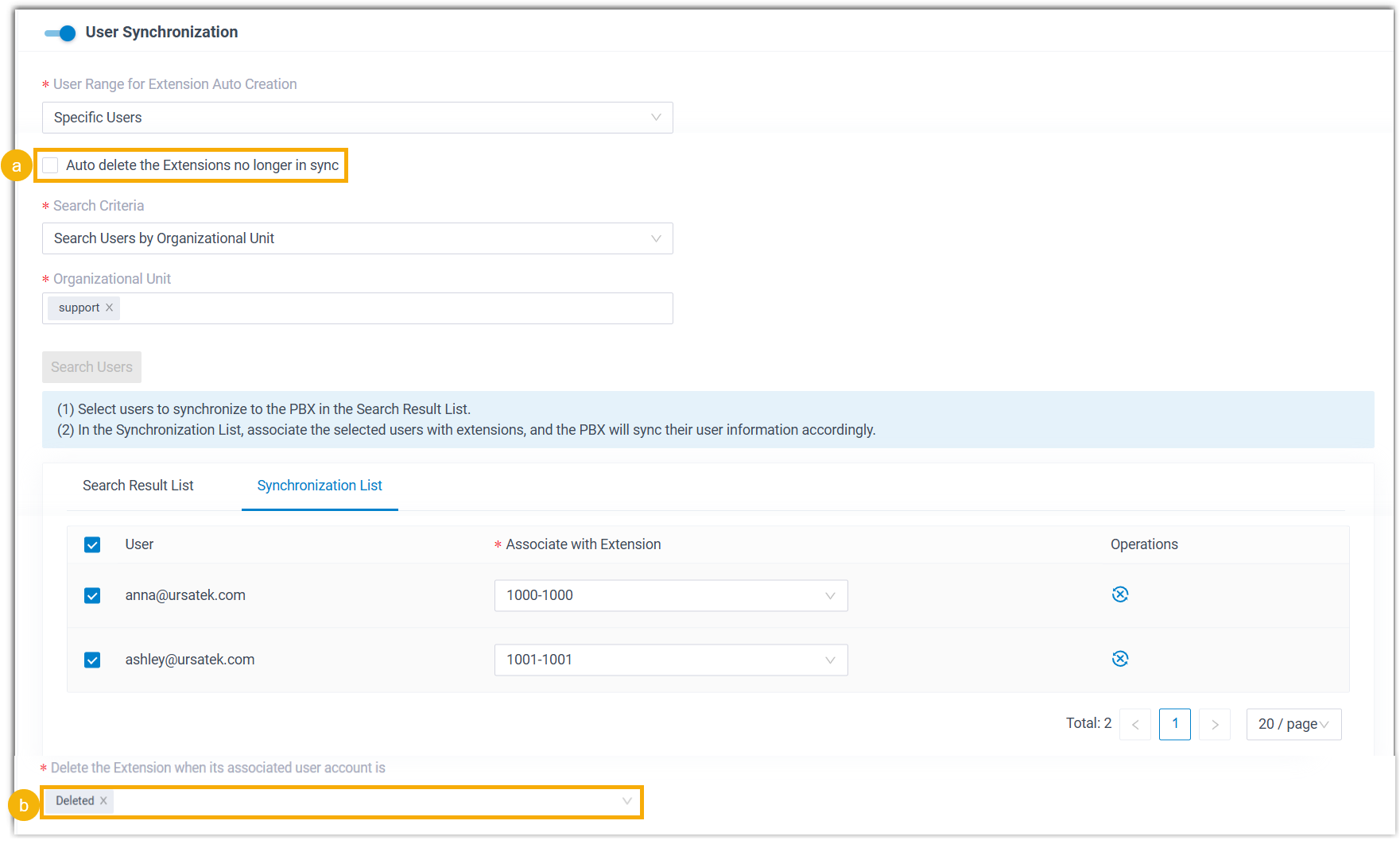Viewport: 1400px width, 844px height.
Task: Toggle select-all checkbox in User header
Action: [92, 544]
